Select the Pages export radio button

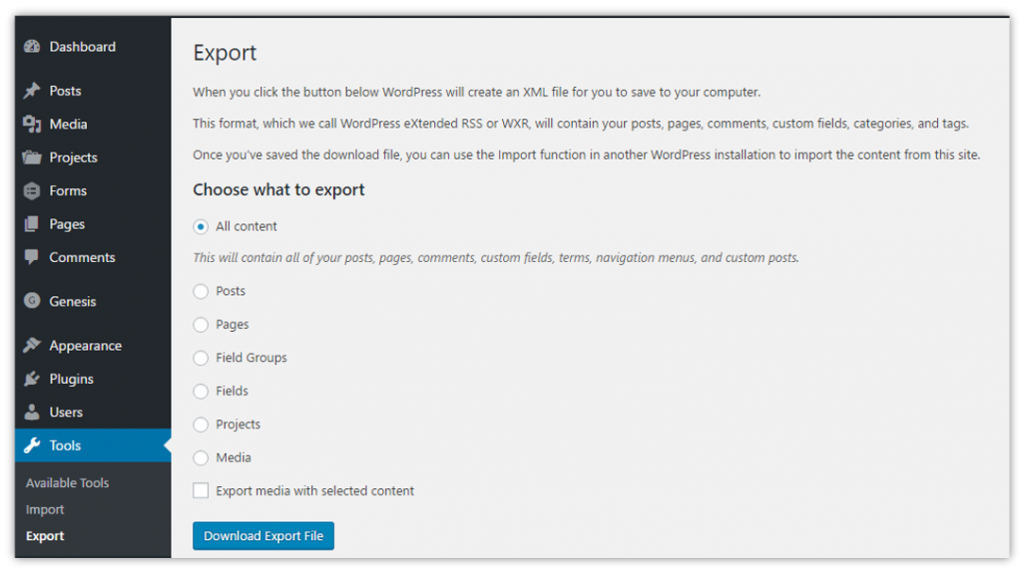(x=200, y=325)
